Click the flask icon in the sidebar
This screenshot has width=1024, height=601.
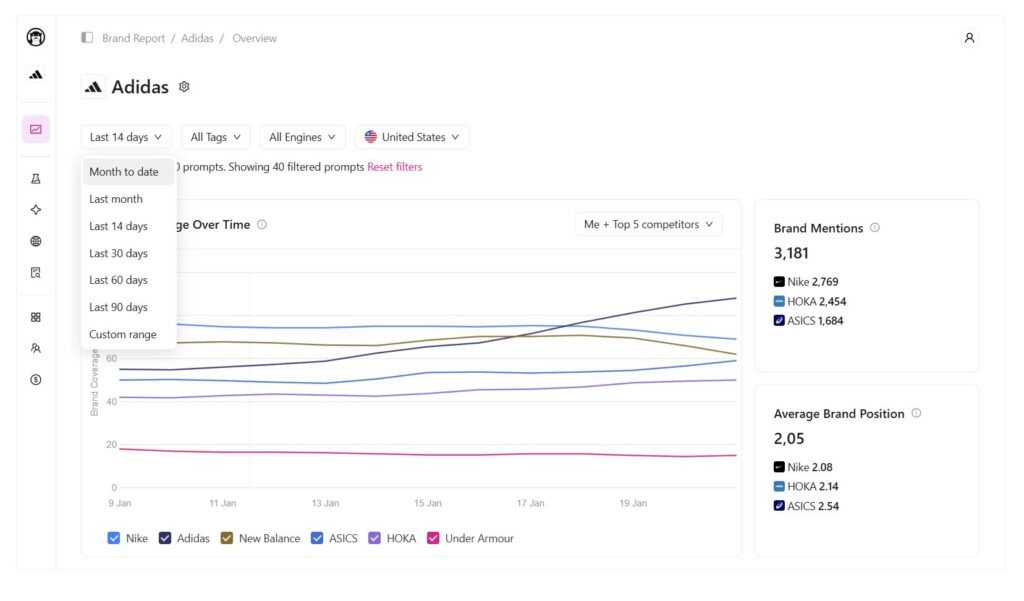tap(36, 179)
